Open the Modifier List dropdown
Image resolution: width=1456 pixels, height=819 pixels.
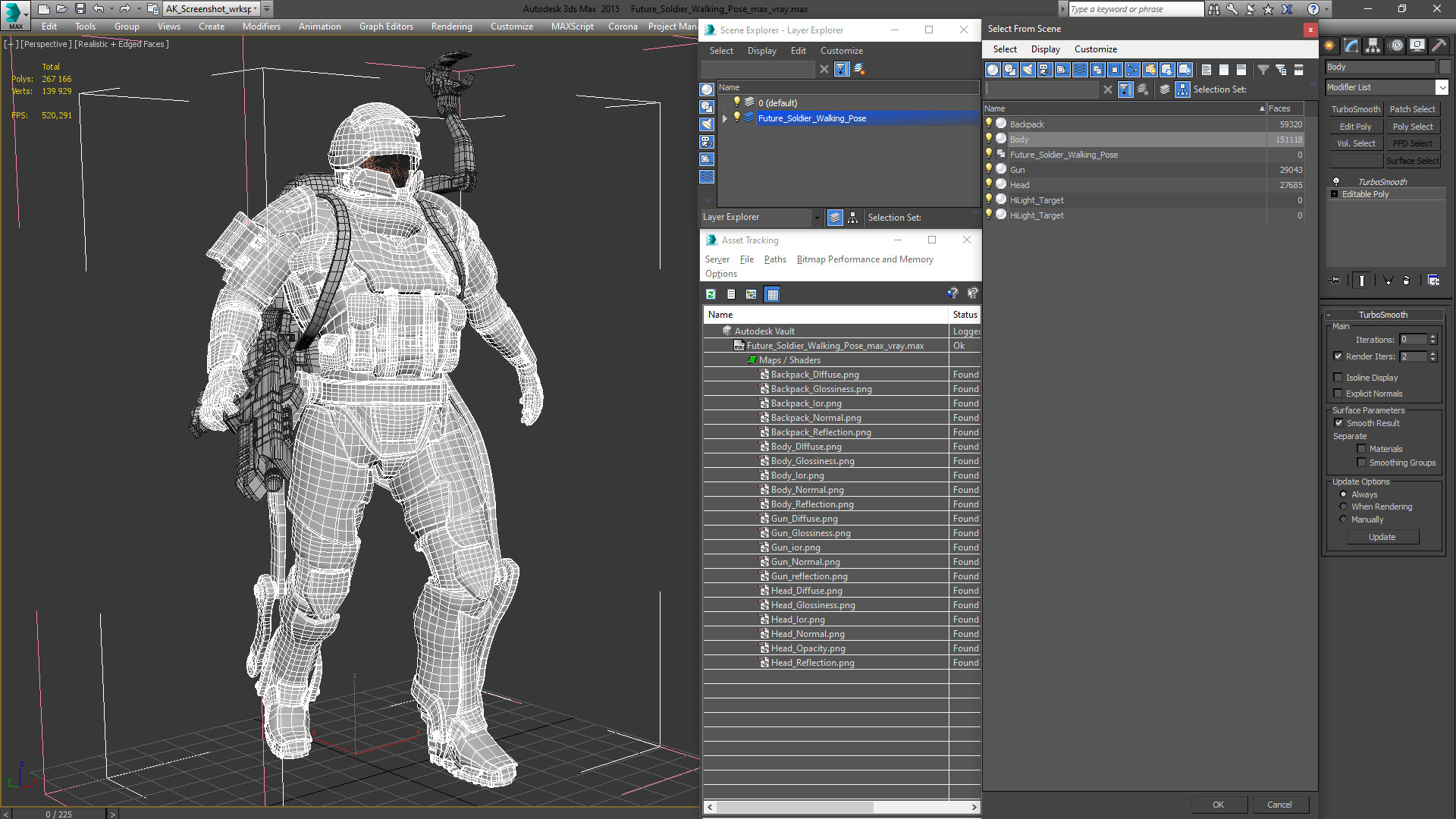[x=1442, y=87]
